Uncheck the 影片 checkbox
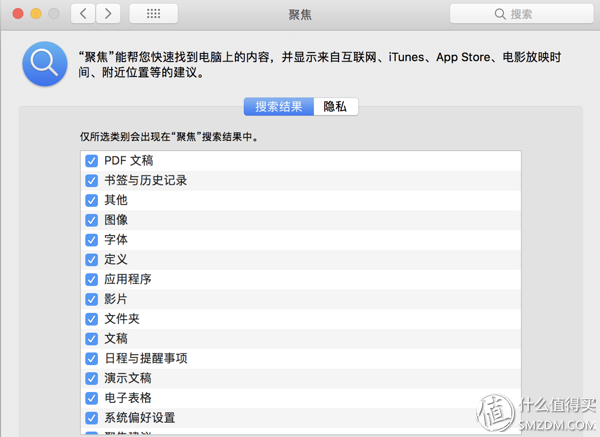This screenshot has height=437, width=600. pos(91,299)
